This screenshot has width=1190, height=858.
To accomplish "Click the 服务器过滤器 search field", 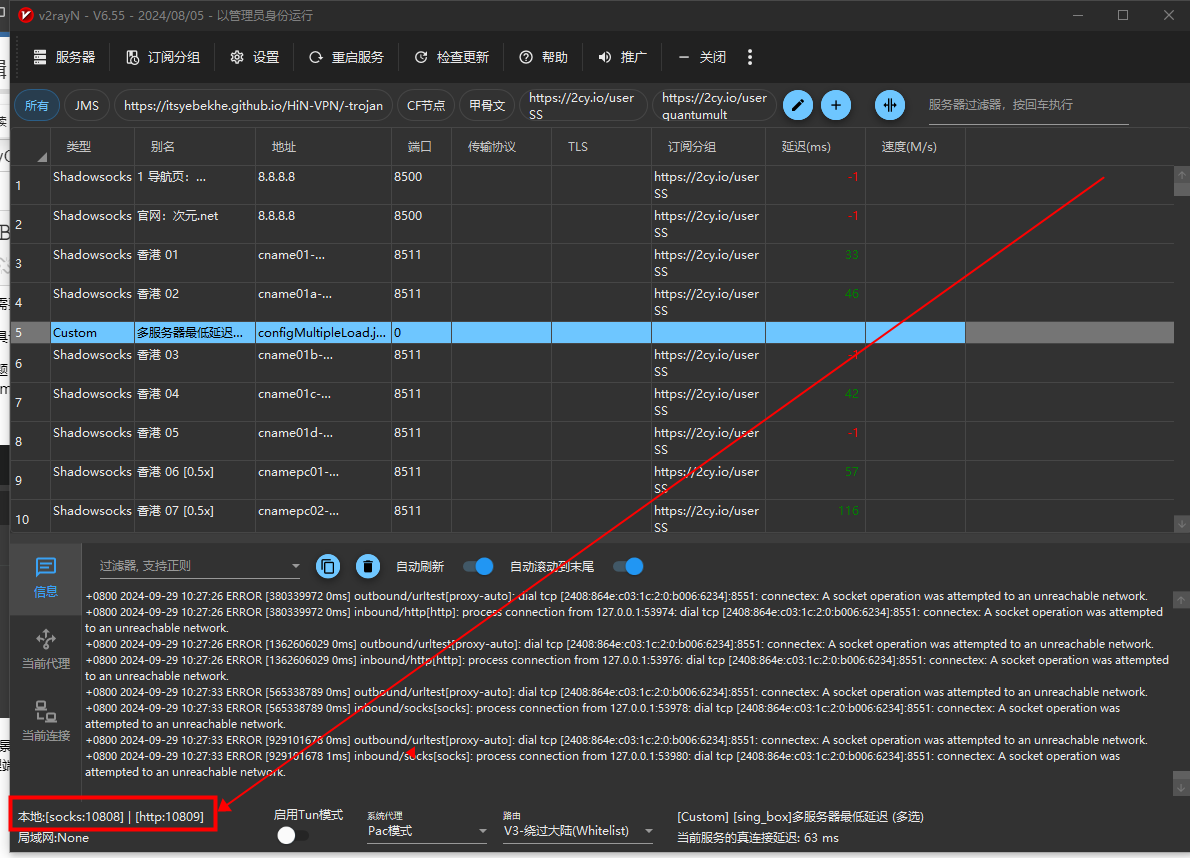I will [x=1027, y=105].
